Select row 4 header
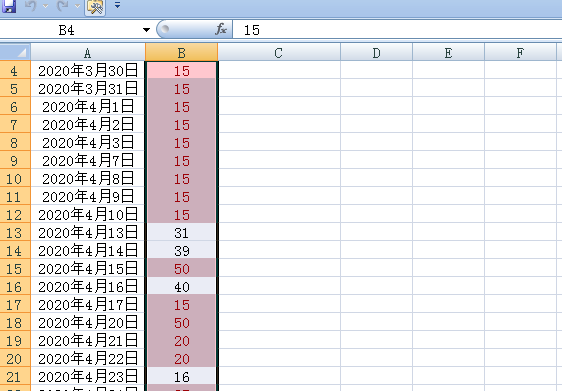Image resolution: width=562 pixels, height=391 pixels. coord(15,70)
